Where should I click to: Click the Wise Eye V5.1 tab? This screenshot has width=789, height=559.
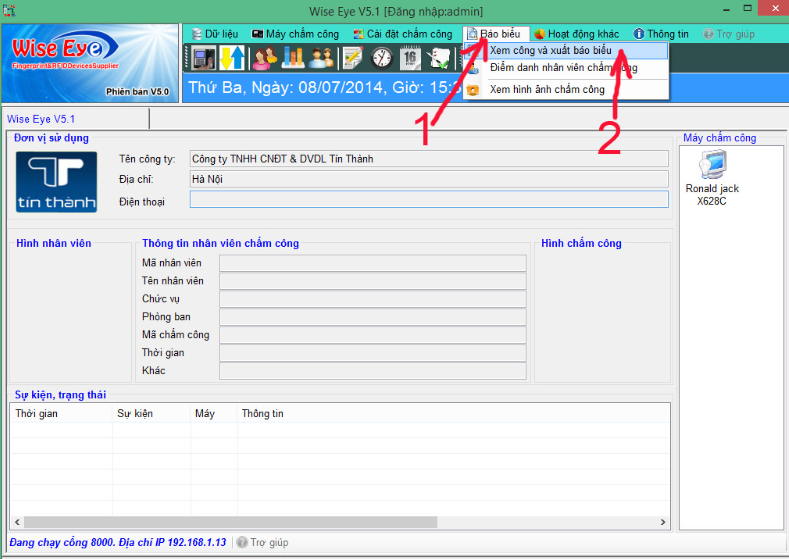(41, 119)
